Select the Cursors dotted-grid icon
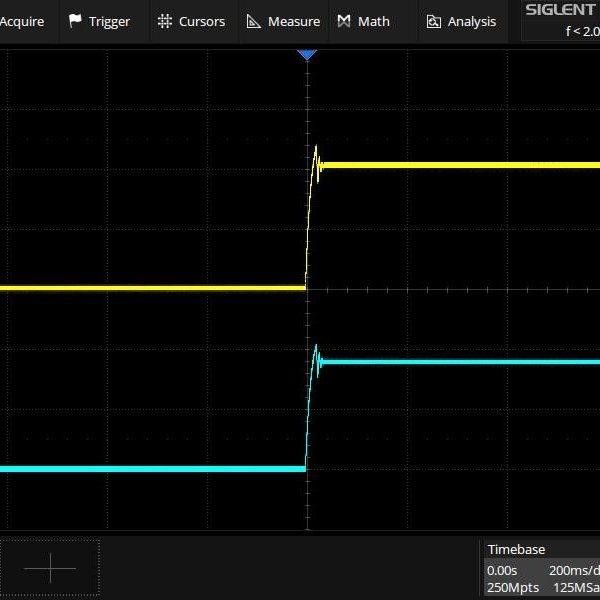Image resolution: width=600 pixels, height=600 pixels. pyautogui.click(x=165, y=21)
